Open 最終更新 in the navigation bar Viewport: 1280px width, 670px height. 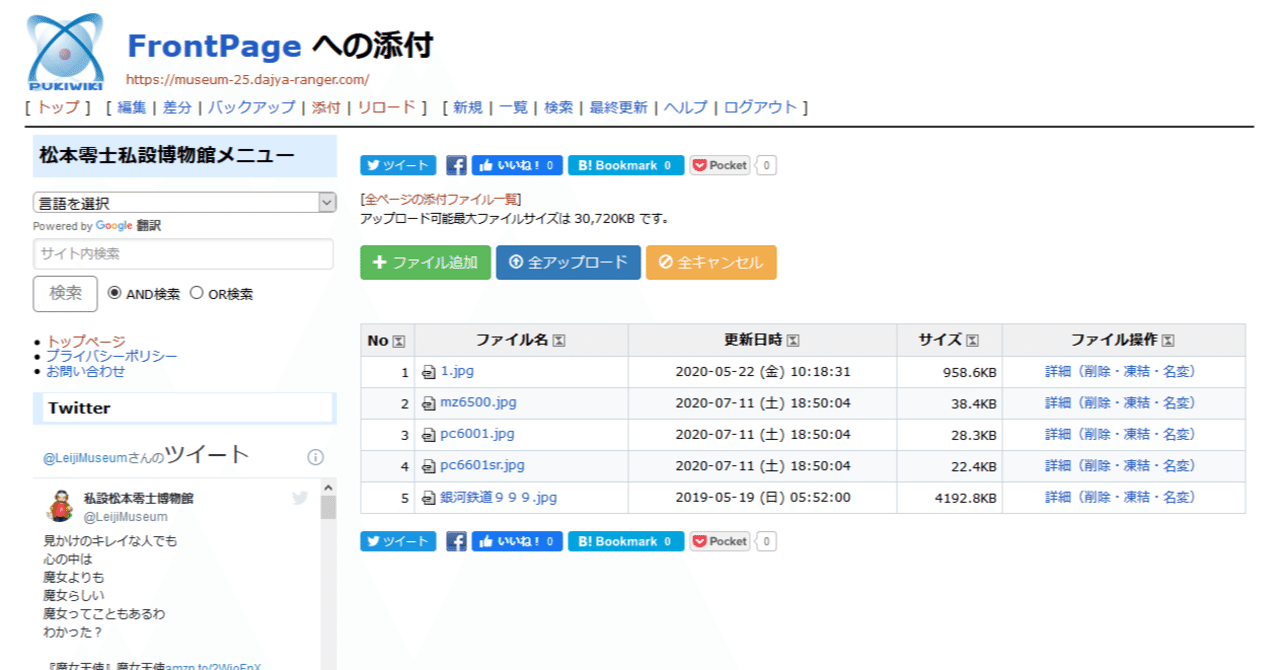pyautogui.click(x=618, y=107)
